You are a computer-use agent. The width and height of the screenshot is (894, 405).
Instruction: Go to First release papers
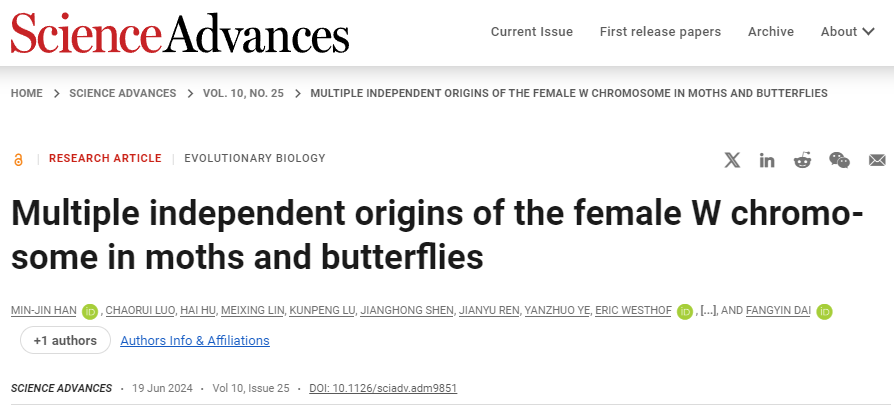(660, 32)
